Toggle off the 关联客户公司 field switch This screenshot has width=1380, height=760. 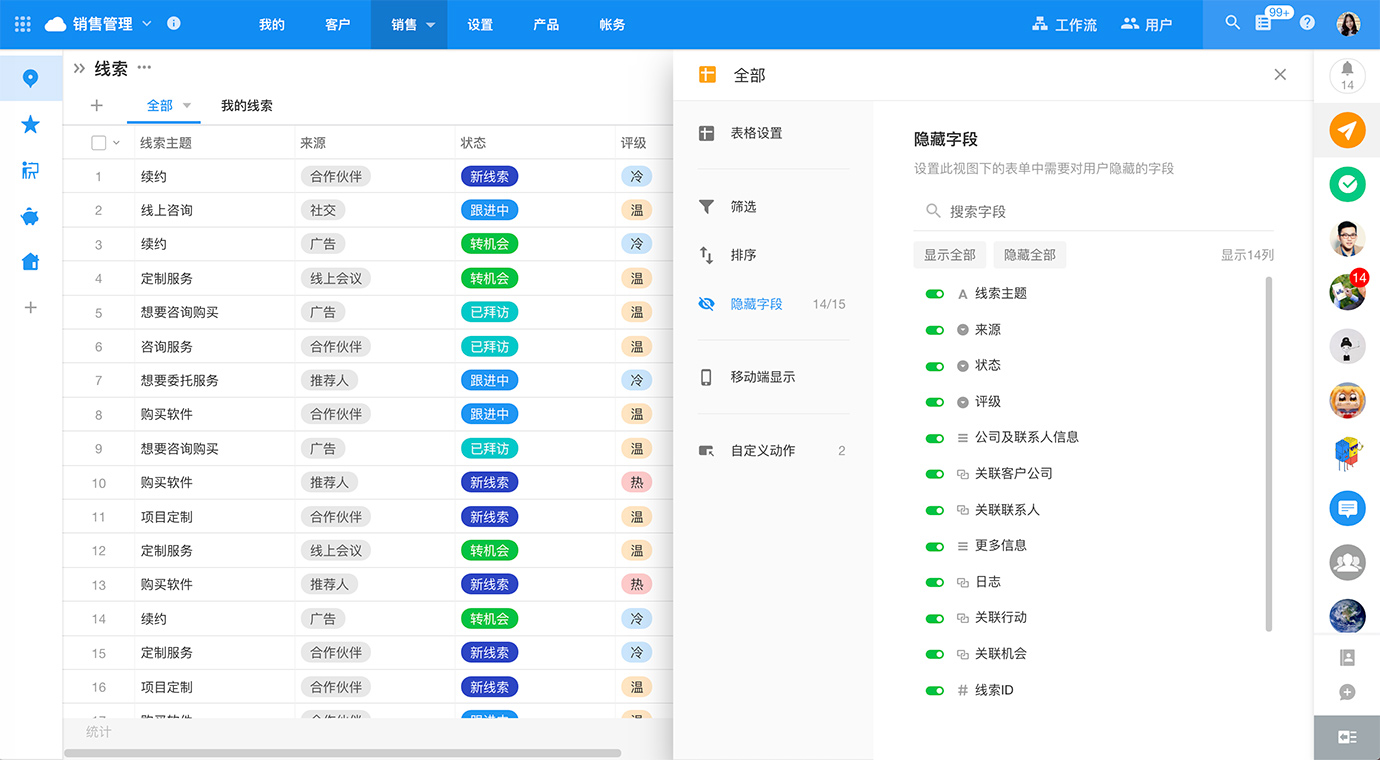pyautogui.click(x=935, y=474)
